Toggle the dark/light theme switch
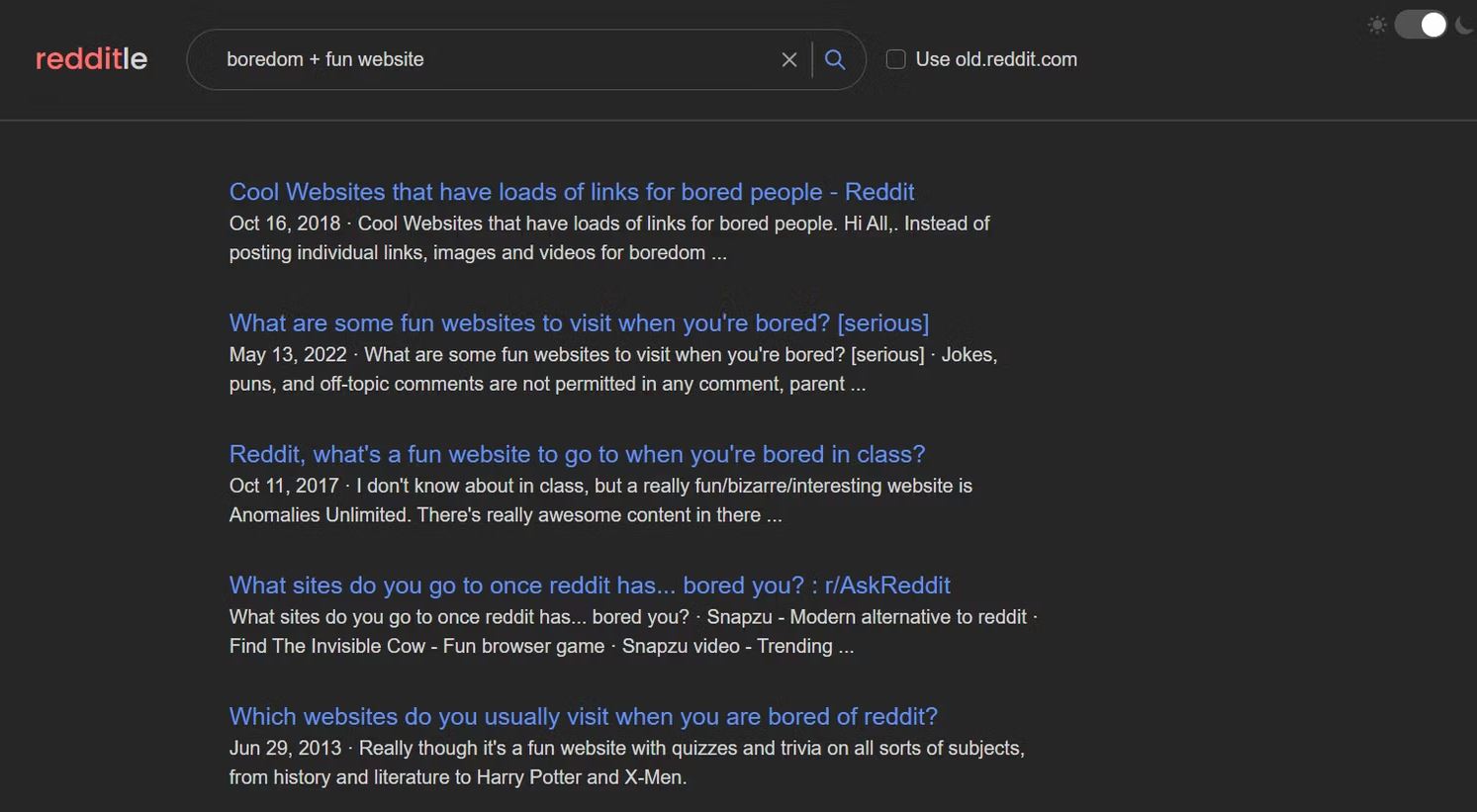 click(x=1421, y=25)
